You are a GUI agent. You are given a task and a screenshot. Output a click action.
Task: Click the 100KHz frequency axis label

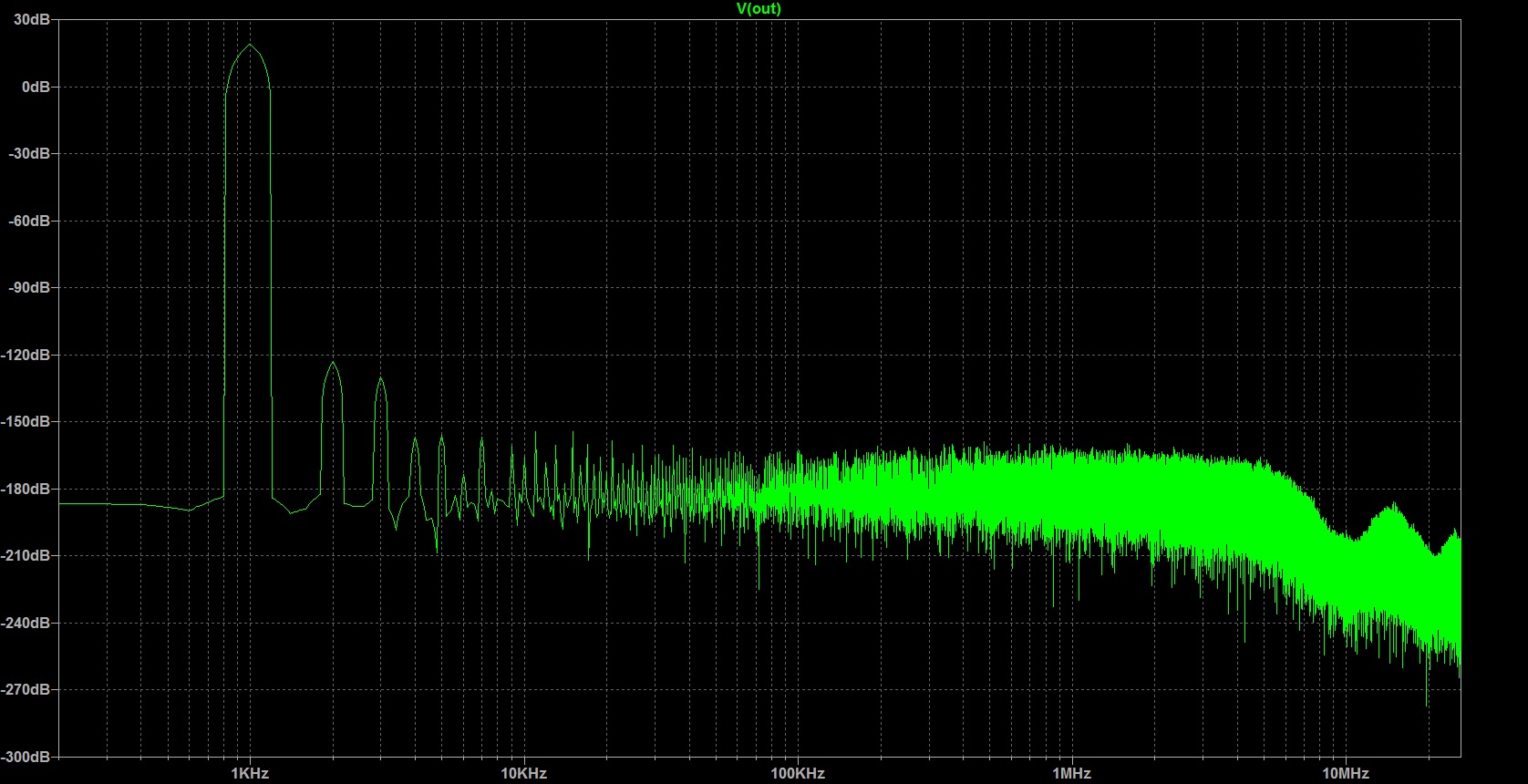798,773
